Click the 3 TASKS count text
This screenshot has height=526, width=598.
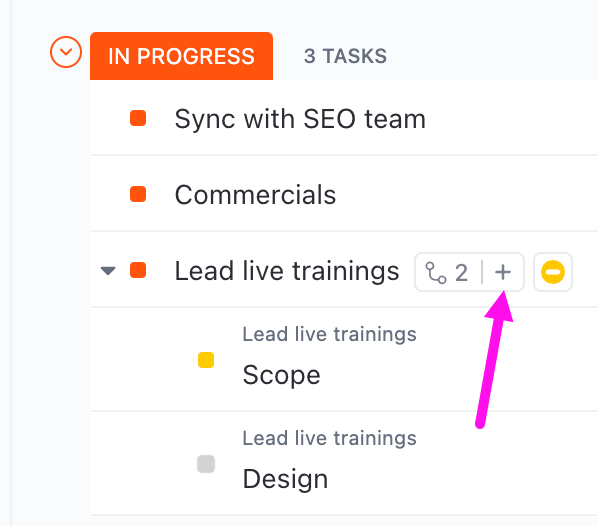click(x=345, y=56)
